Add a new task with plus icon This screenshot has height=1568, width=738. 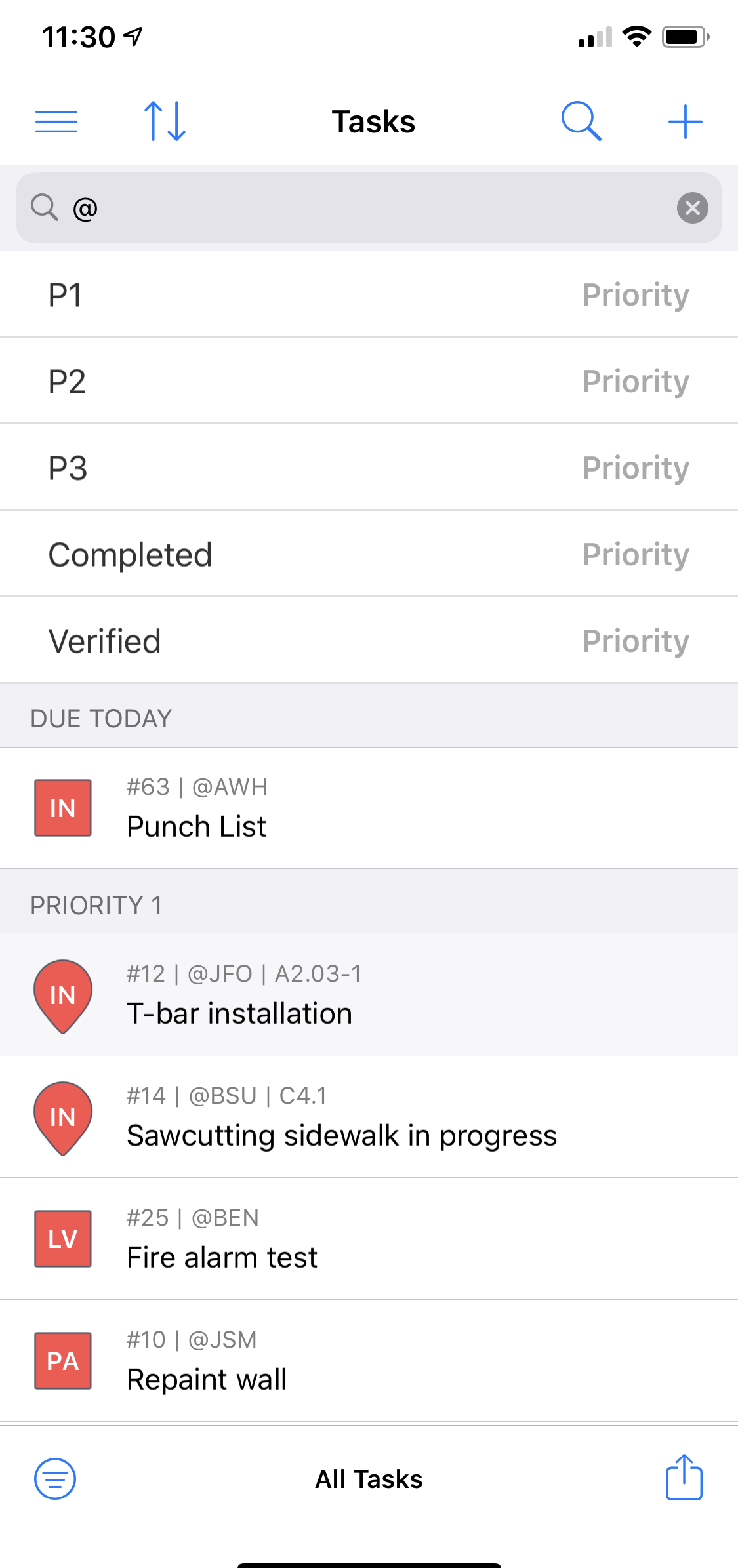coord(685,122)
